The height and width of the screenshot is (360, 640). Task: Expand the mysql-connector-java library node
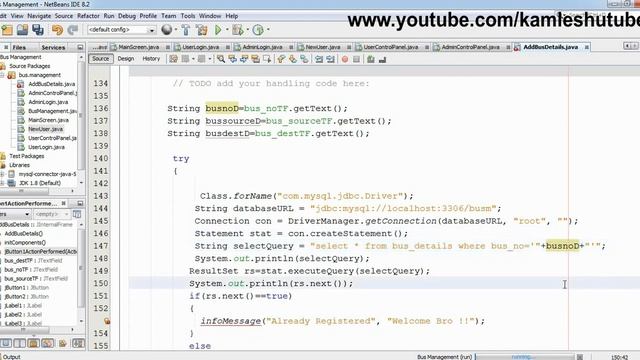2,174
